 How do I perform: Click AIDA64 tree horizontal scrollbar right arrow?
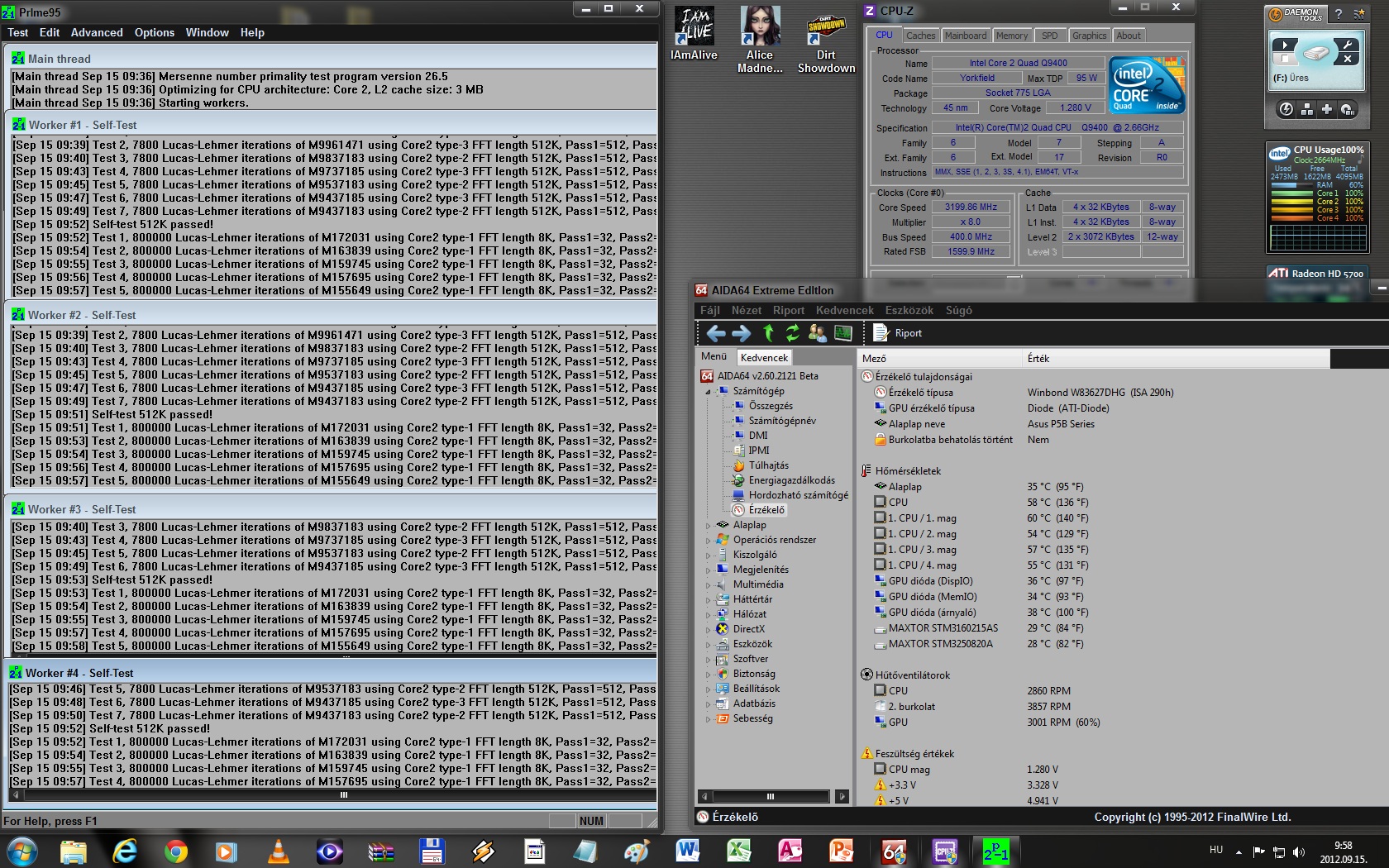tap(842, 797)
